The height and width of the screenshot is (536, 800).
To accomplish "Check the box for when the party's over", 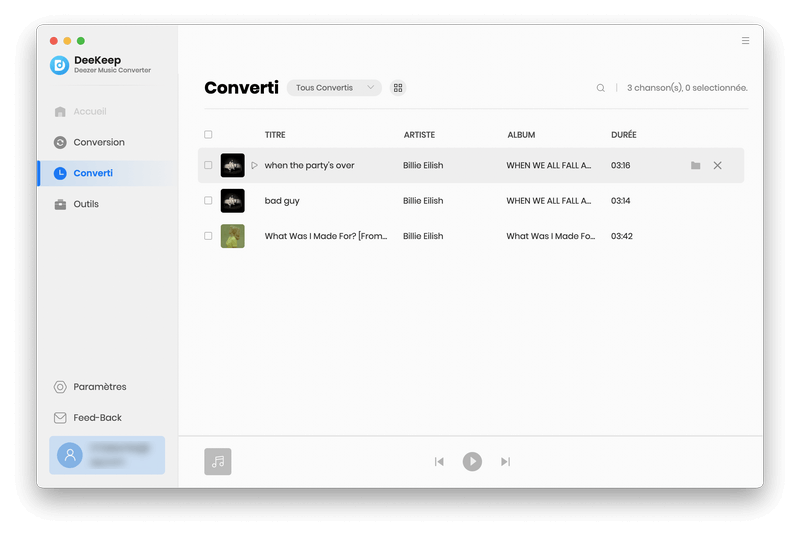I will [208, 165].
